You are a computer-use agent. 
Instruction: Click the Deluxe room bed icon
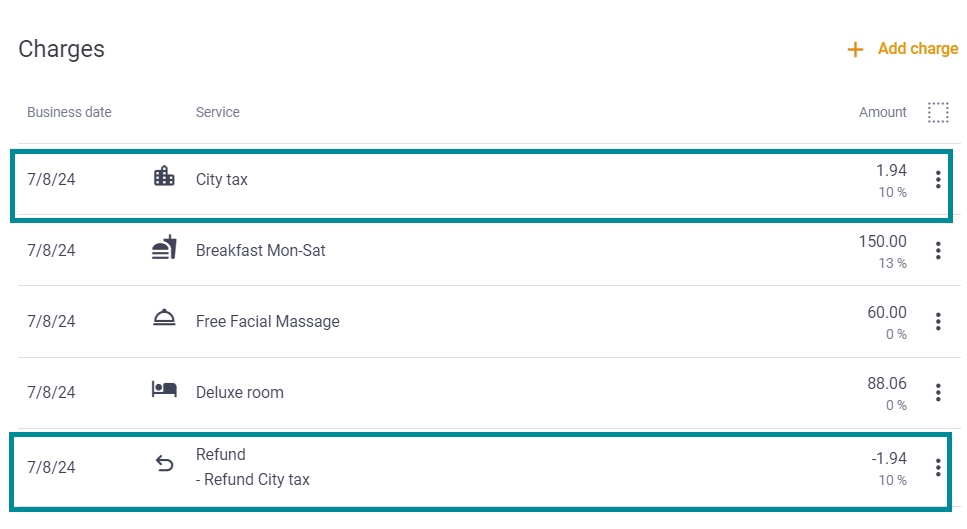(x=164, y=390)
